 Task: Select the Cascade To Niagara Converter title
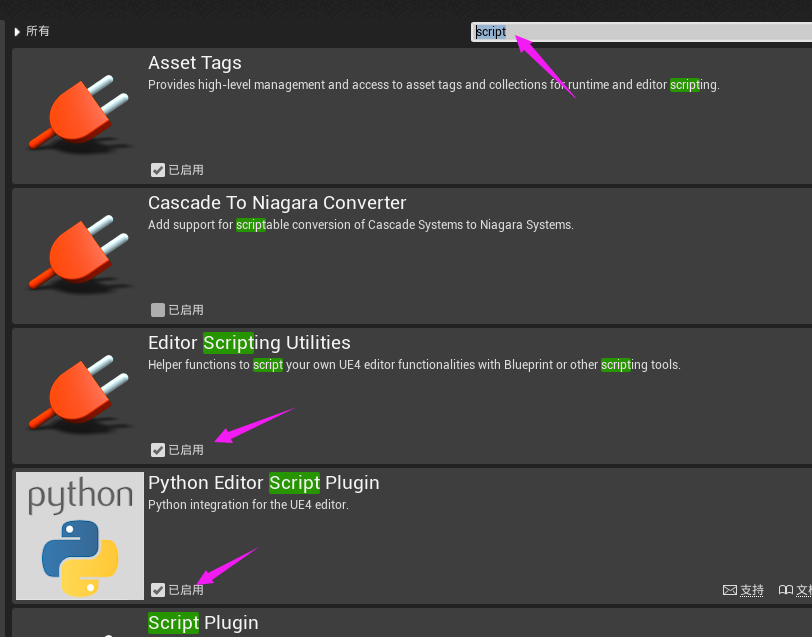click(x=277, y=202)
